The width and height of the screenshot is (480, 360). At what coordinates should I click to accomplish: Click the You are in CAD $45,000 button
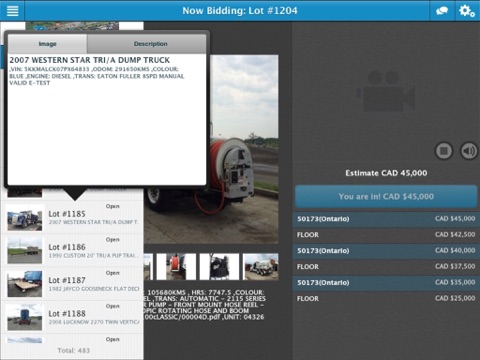pyautogui.click(x=386, y=196)
